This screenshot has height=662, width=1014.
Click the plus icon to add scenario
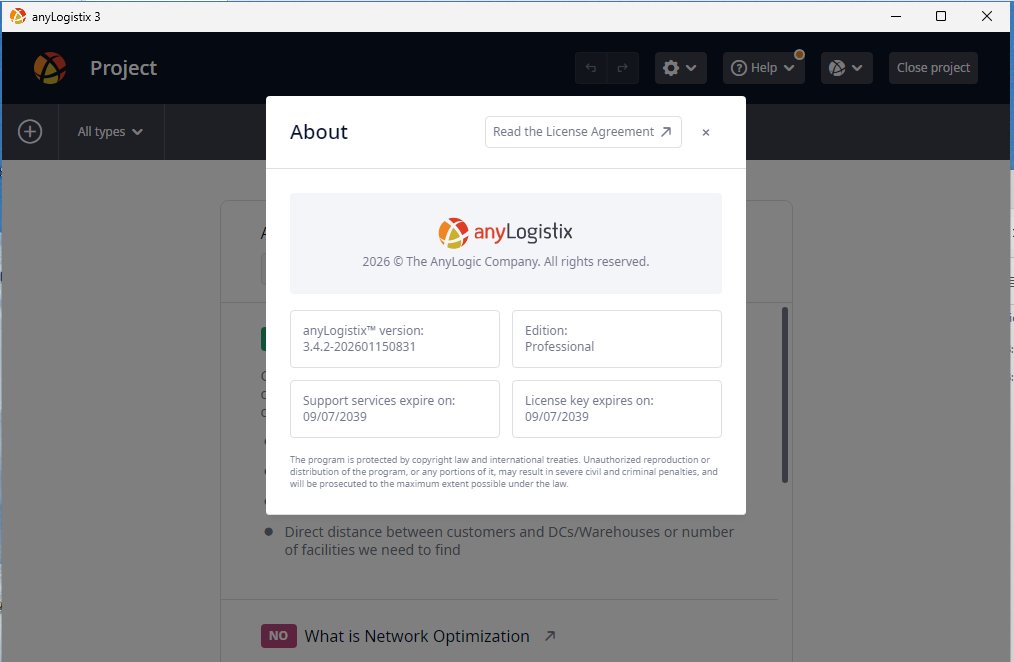[x=30, y=132]
